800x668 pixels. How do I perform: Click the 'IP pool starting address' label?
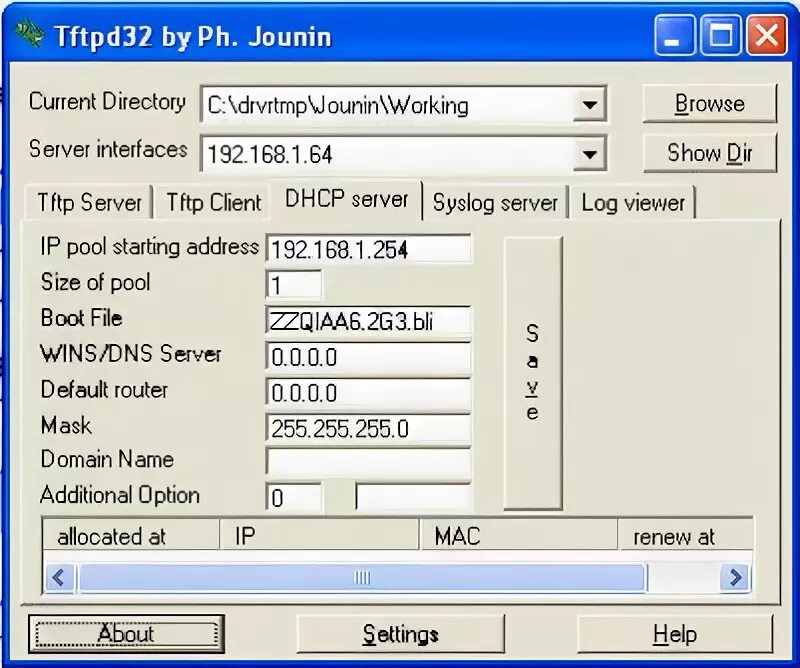pyautogui.click(x=149, y=247)
